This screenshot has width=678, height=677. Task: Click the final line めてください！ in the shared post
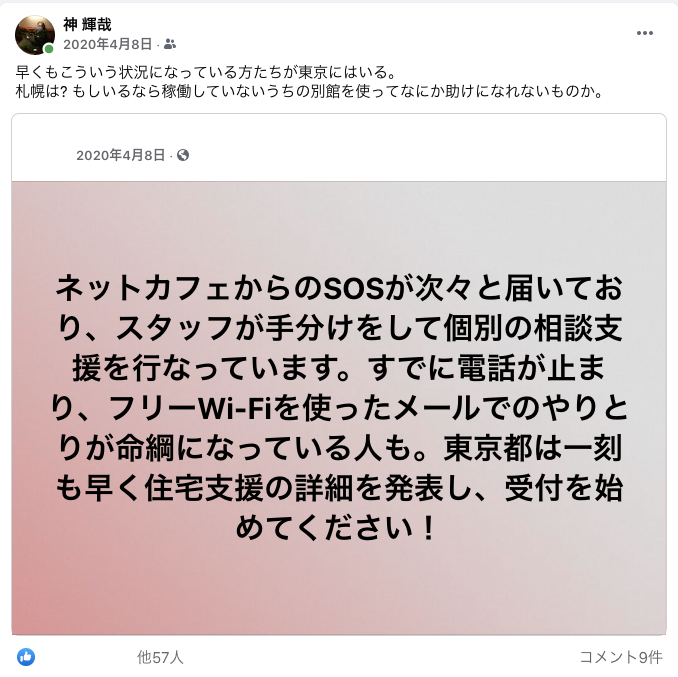pyautogui.click(x=336, y=528)
